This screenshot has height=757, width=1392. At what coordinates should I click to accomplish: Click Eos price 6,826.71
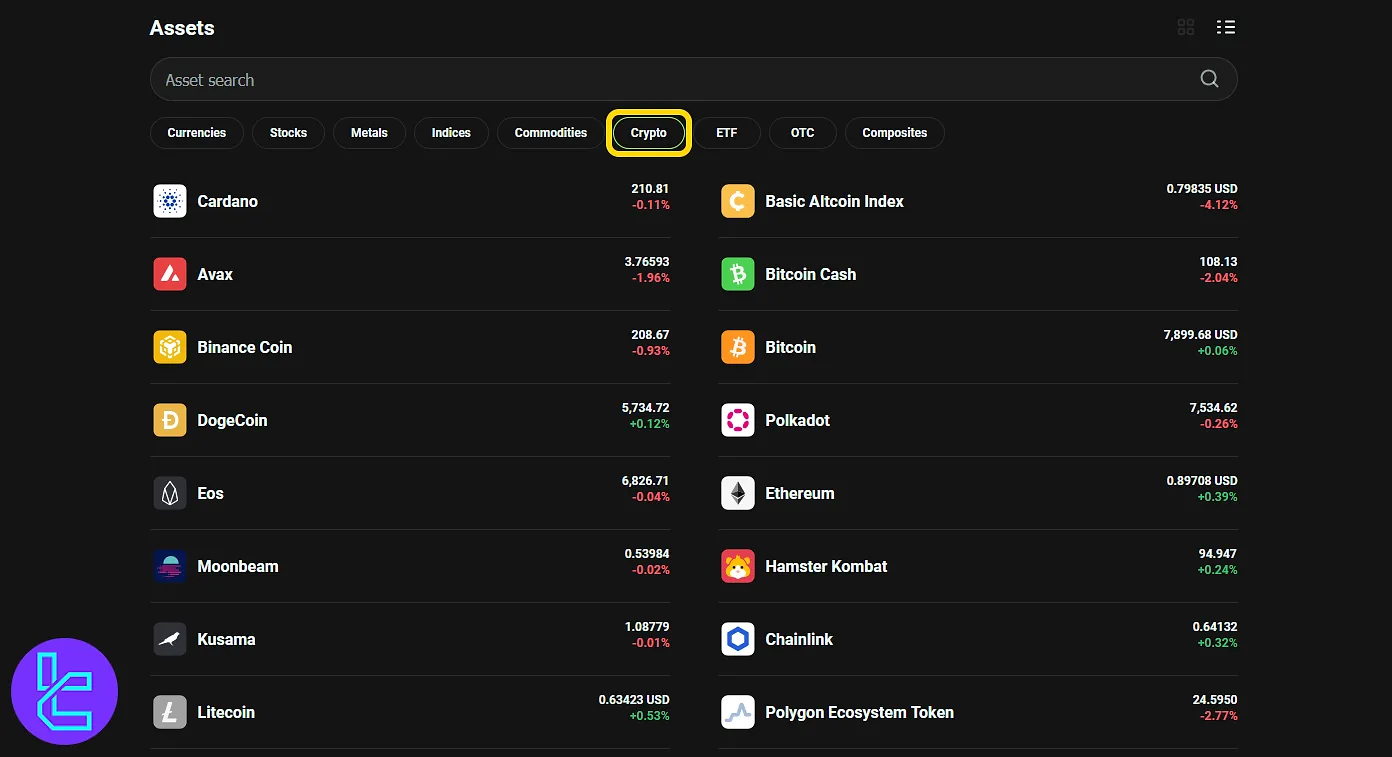[x=645, y=480]
